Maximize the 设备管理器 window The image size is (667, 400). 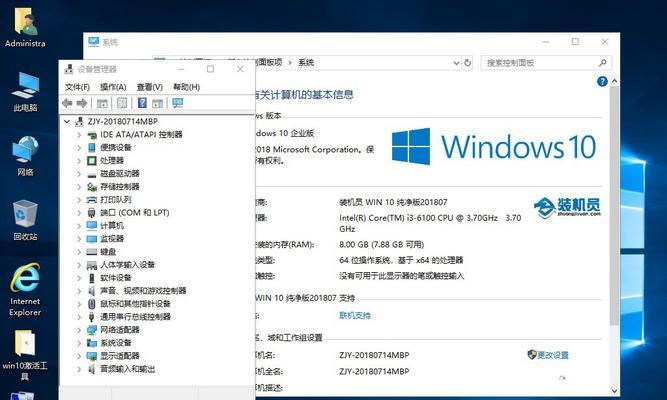pos(210,69)
